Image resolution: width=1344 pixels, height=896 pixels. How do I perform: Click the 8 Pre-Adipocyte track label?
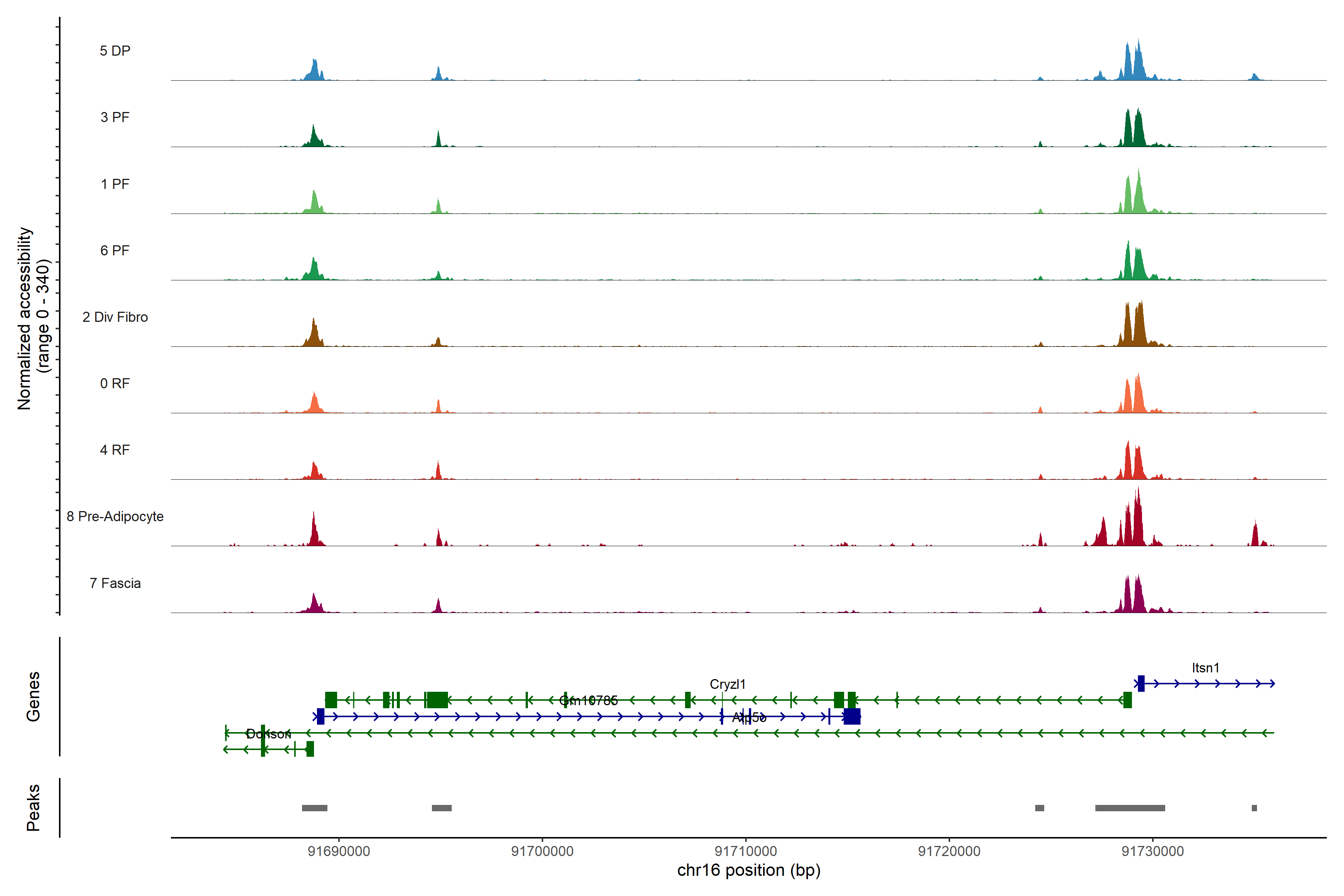point(115,517)
